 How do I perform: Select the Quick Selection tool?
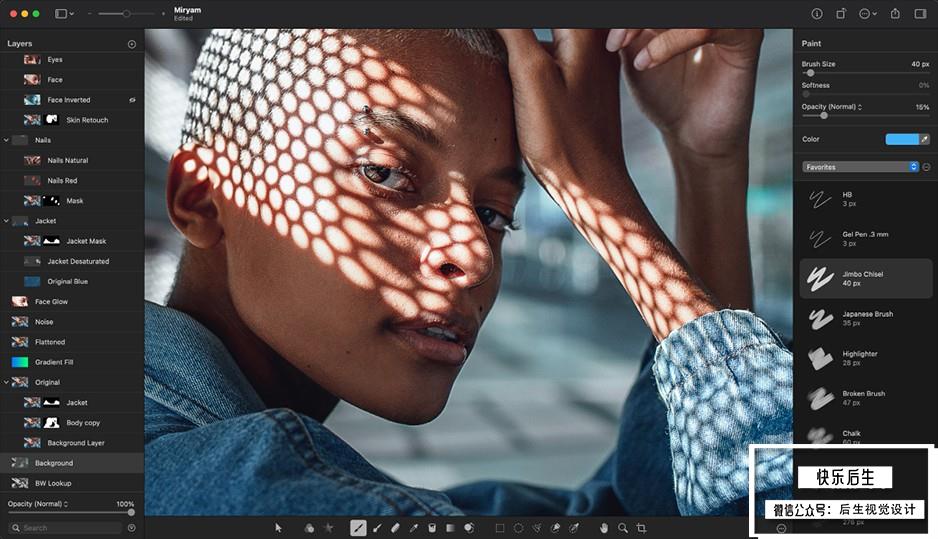(x=555, y=528)
